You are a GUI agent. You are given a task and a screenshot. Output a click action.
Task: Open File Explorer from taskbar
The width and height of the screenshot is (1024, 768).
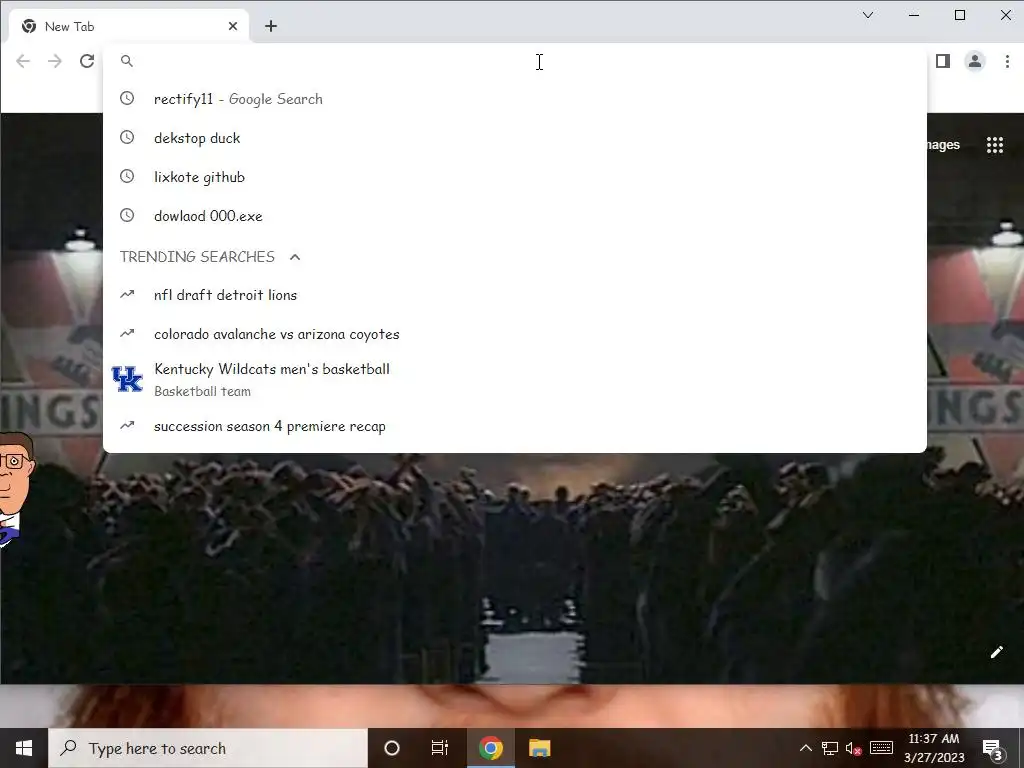coord(539,748)
